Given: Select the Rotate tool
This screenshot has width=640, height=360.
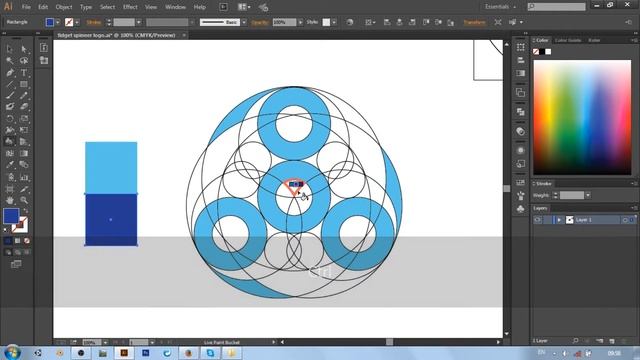Looking at the screenshot, I should coord(10,118).
